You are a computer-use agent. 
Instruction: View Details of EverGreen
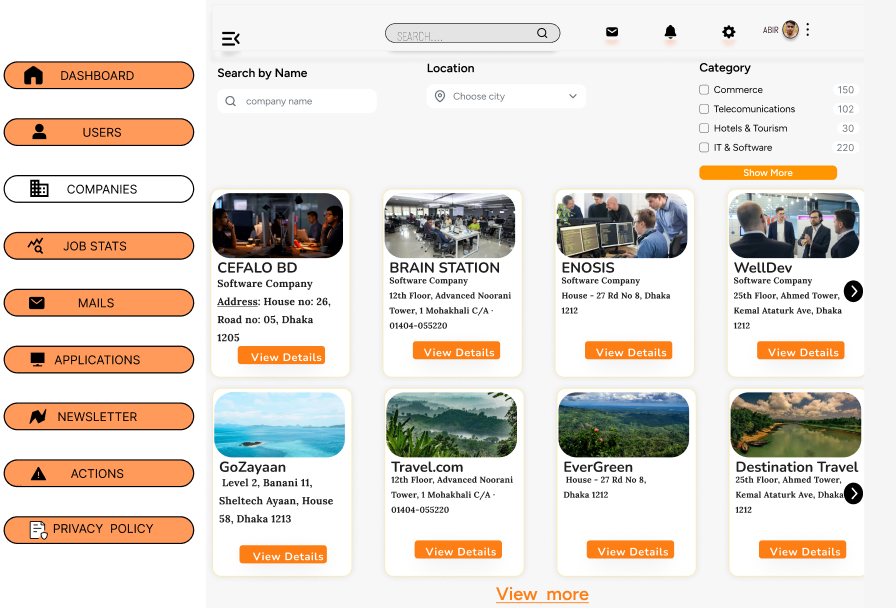click(630, 550)
